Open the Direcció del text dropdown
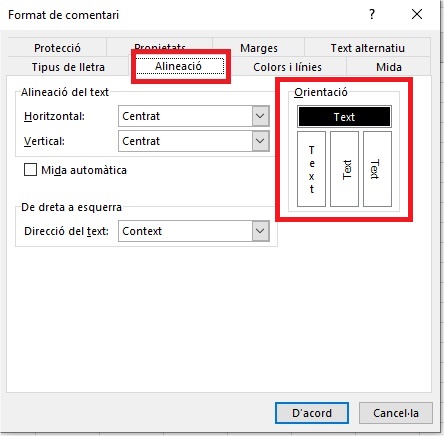This screenshot has height=436, width=444. [194, 231]
